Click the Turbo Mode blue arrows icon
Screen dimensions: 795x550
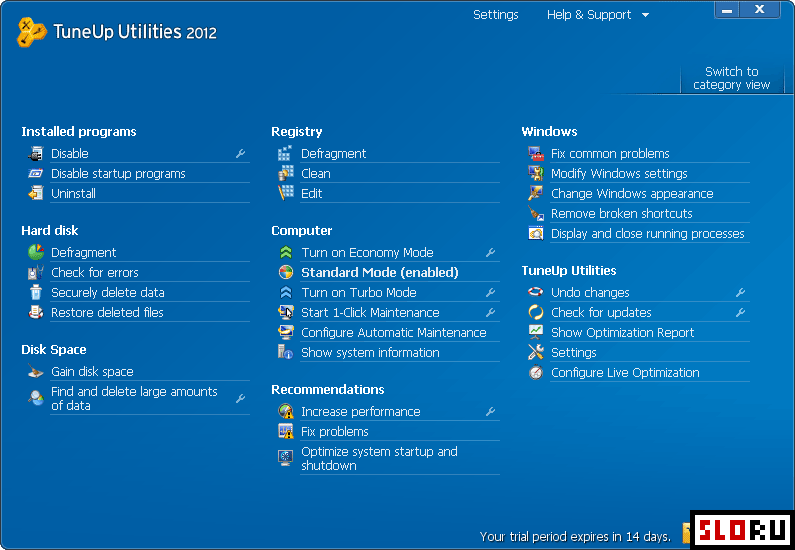click(286, 292)
